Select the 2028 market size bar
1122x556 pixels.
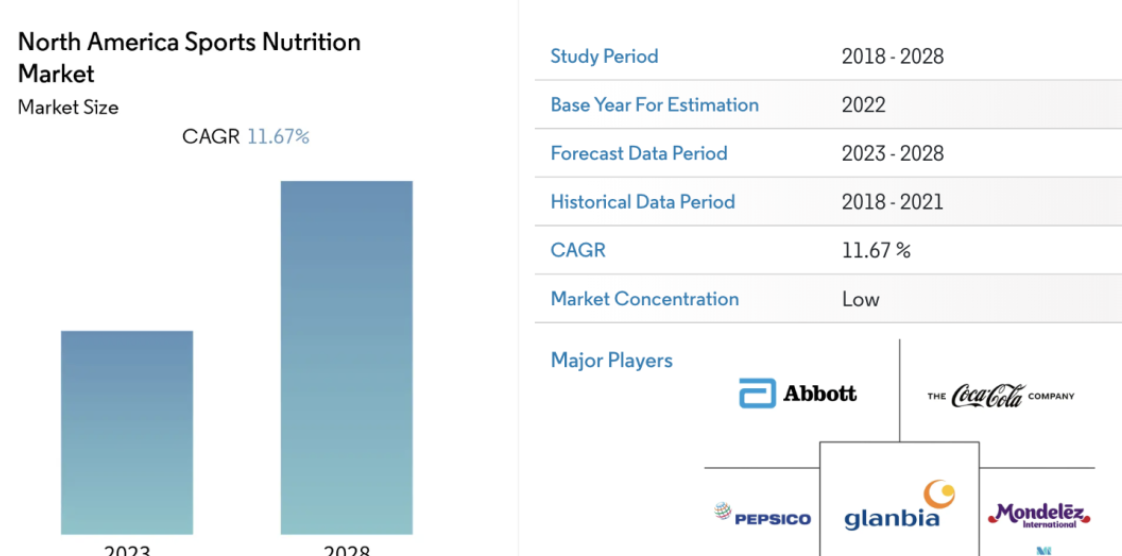346,358
